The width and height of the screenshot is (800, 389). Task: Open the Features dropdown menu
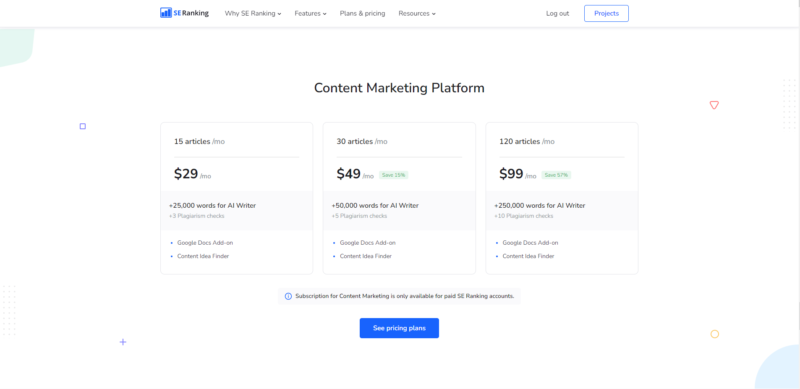[x=310, y=13]
